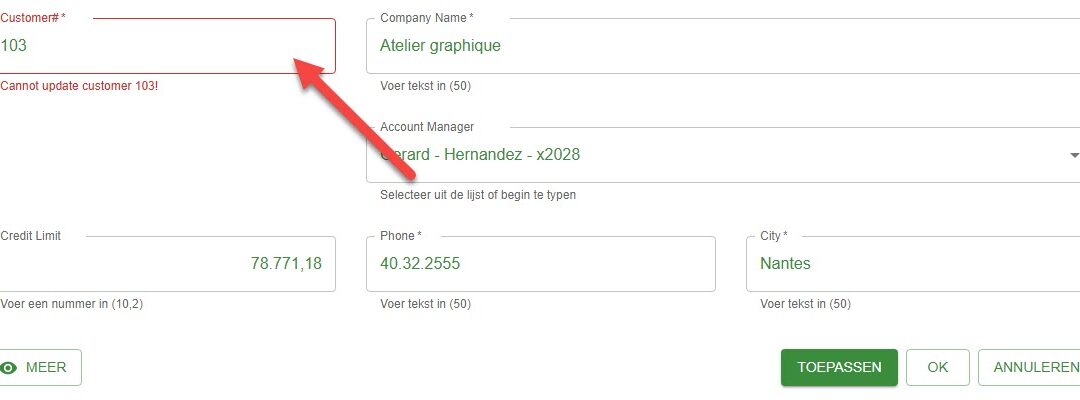Confirm the form with OK
Viewport: 1080px width, 400px height.
coord(937,368)
